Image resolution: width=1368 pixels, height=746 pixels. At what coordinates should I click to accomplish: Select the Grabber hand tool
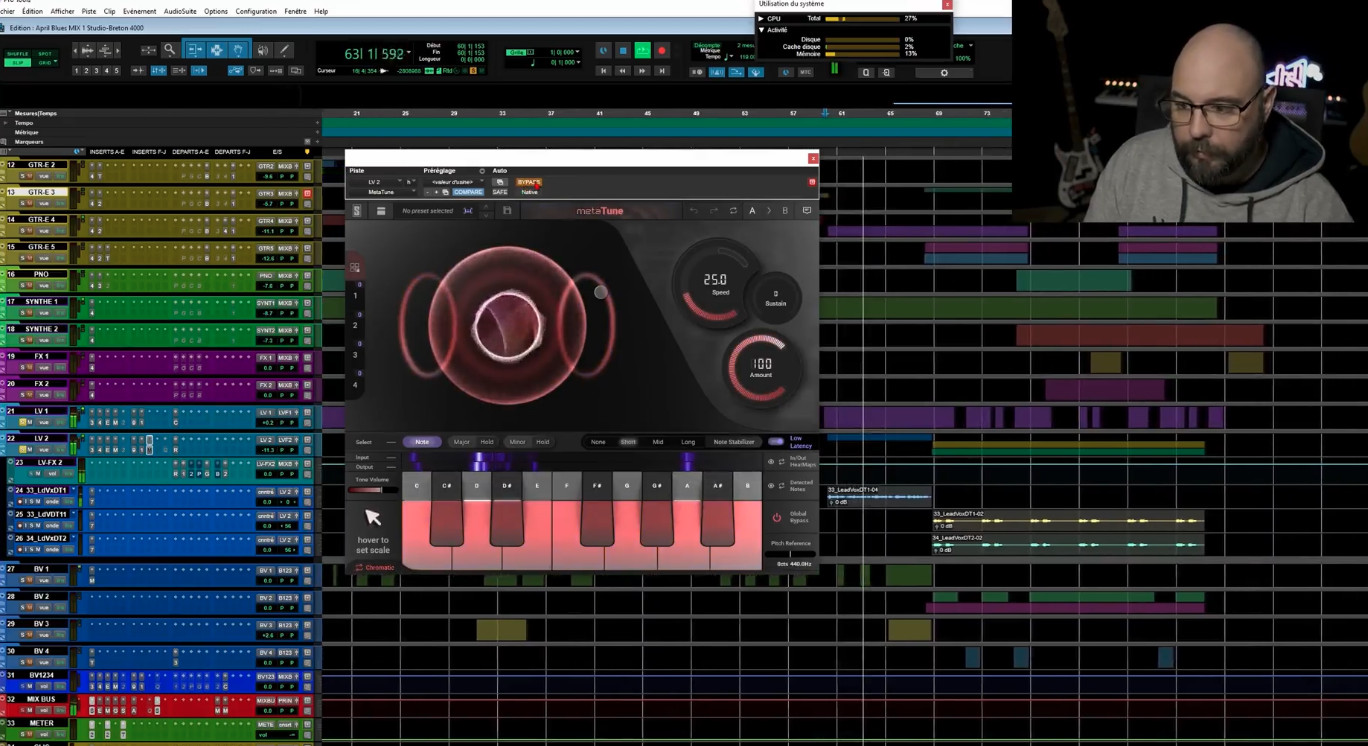(x=238, y=50)
